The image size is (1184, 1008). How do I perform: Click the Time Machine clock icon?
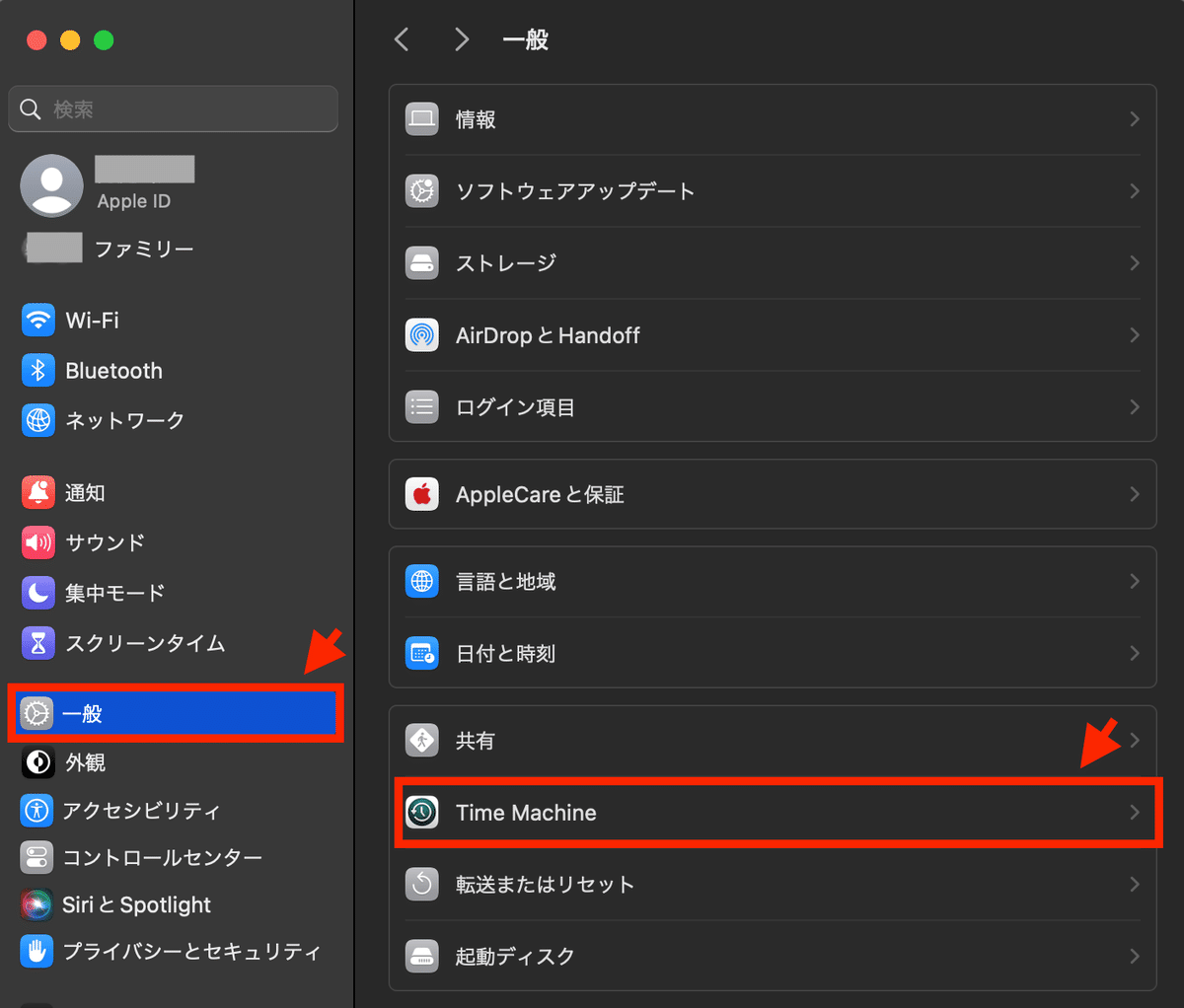[422, 813]
